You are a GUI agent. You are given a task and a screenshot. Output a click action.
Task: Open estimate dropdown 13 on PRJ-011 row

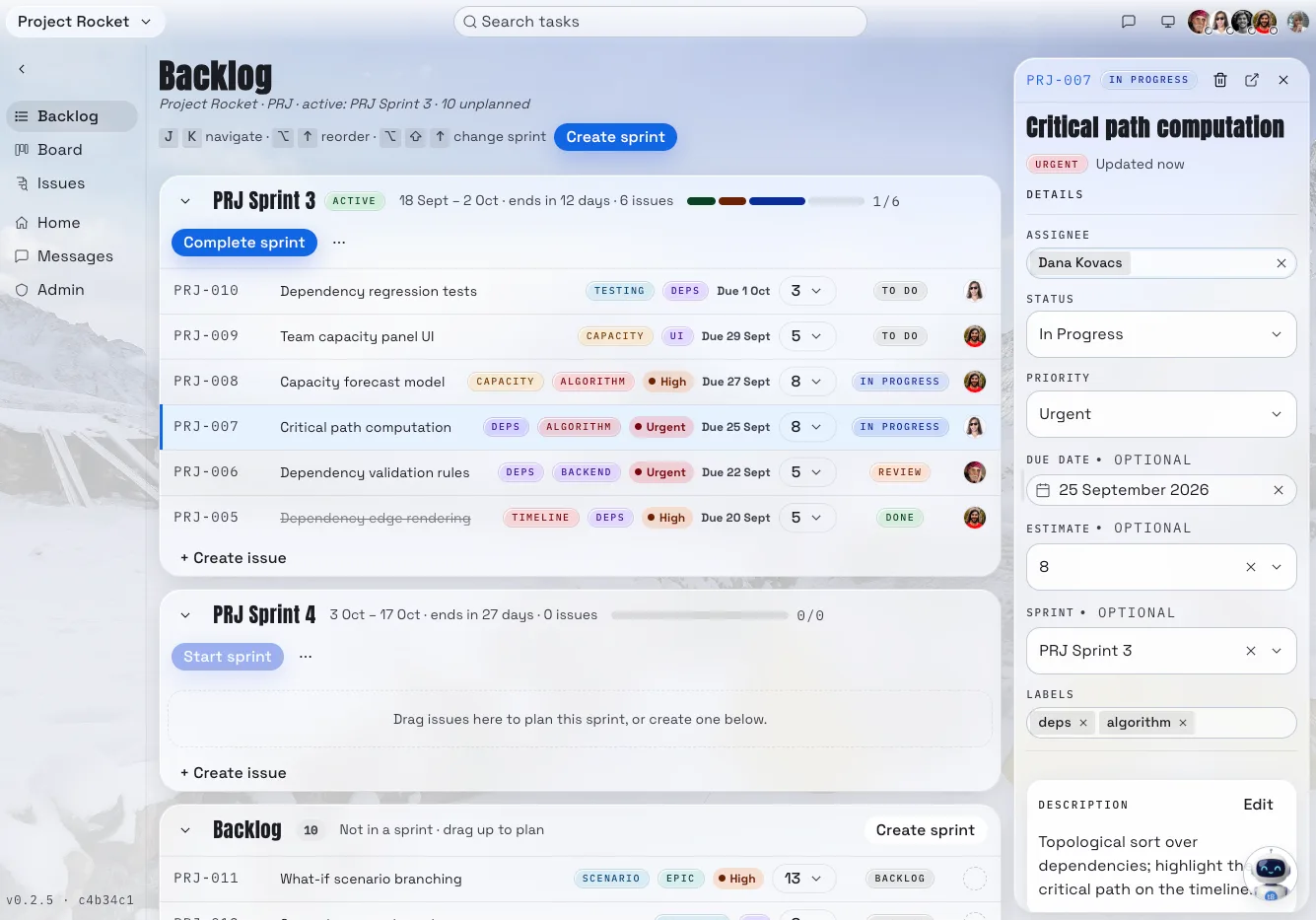click(802, 879)
